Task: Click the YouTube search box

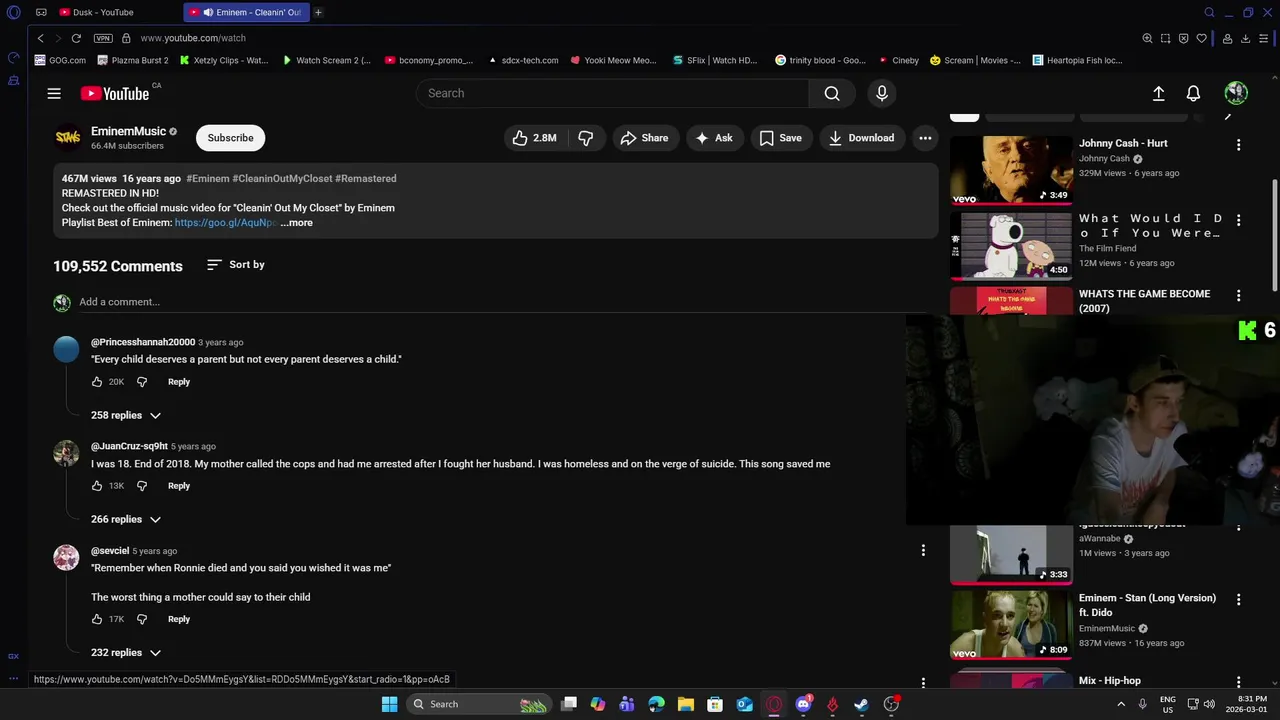Action: point(612,93)
